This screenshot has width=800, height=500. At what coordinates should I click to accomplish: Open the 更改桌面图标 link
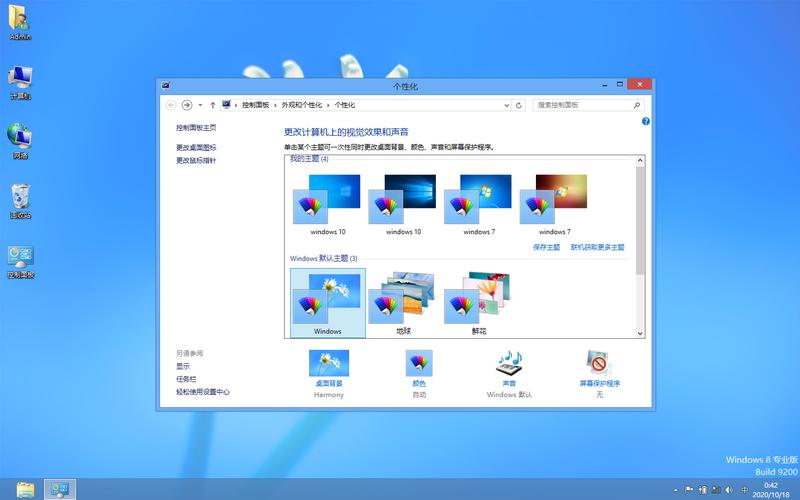[x=196, y=147]
